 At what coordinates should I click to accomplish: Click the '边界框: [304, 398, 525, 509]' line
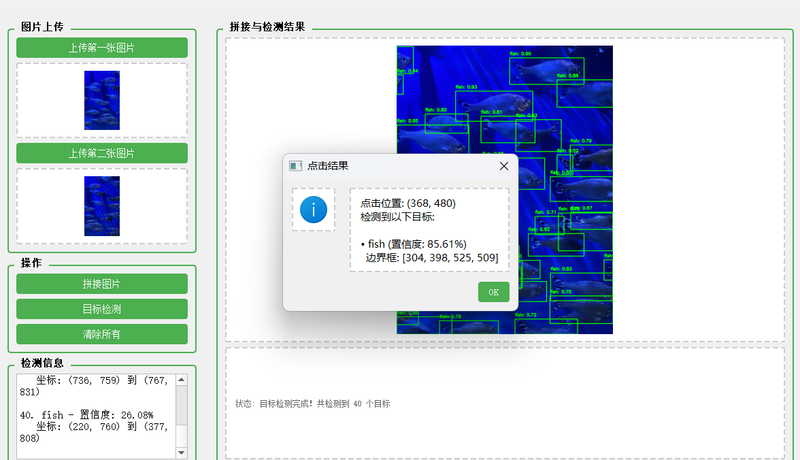point(432,258)
